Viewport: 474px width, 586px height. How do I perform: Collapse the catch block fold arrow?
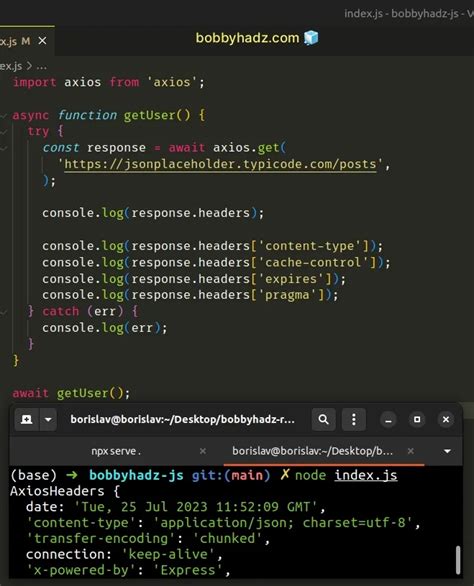pyautogui.click(x=4, y=312)
